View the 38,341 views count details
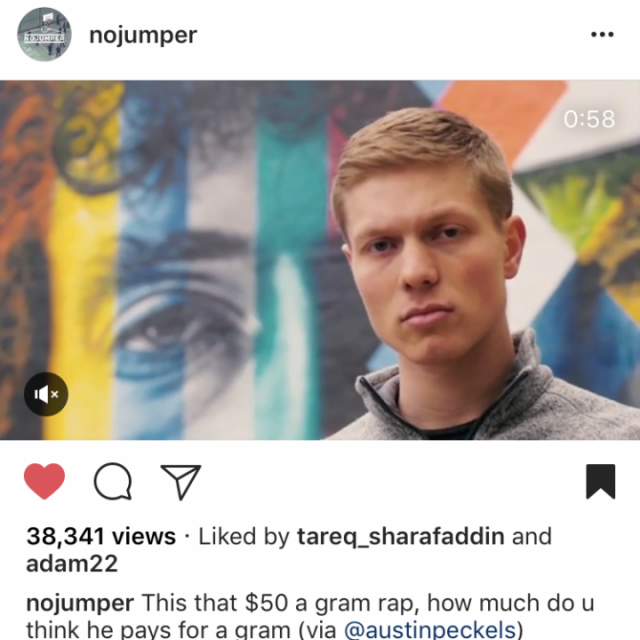 coord(101,536)
